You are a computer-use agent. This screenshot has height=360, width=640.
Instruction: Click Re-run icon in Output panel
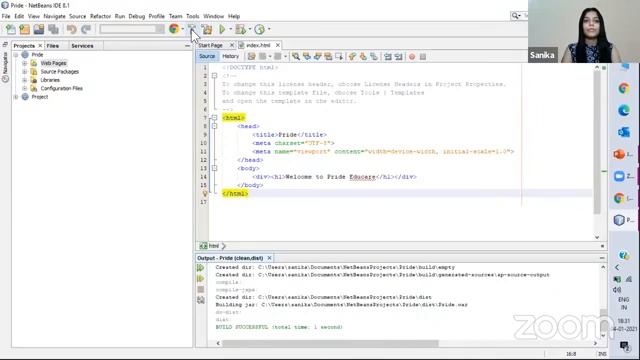(x=200, y=268)
